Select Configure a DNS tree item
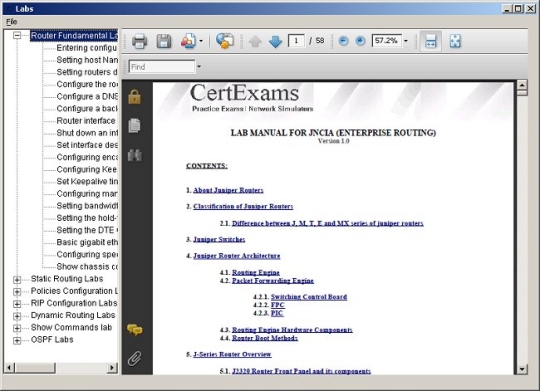The height and width of the screenshot is (391, 540). (x=87, y=96)
